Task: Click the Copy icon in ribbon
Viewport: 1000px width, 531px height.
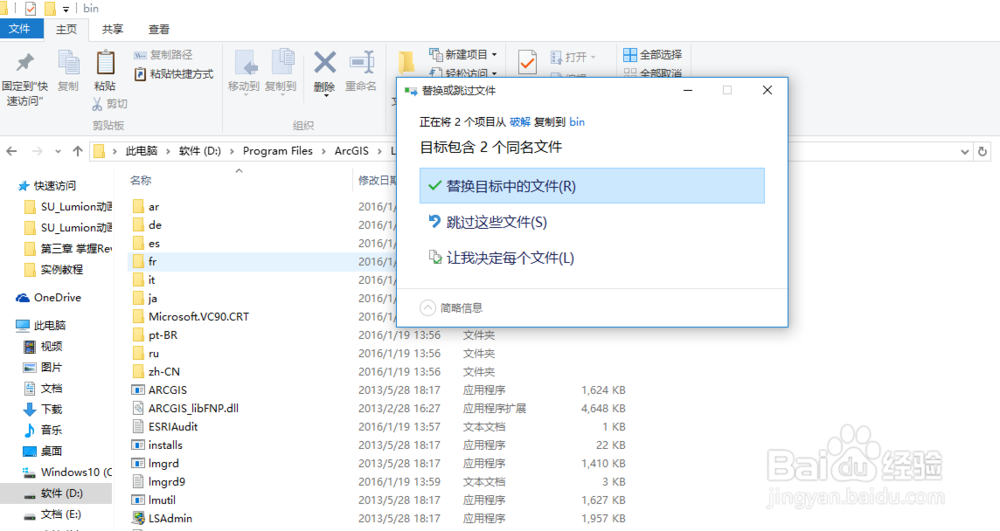Action: click(x=68, y=63)
